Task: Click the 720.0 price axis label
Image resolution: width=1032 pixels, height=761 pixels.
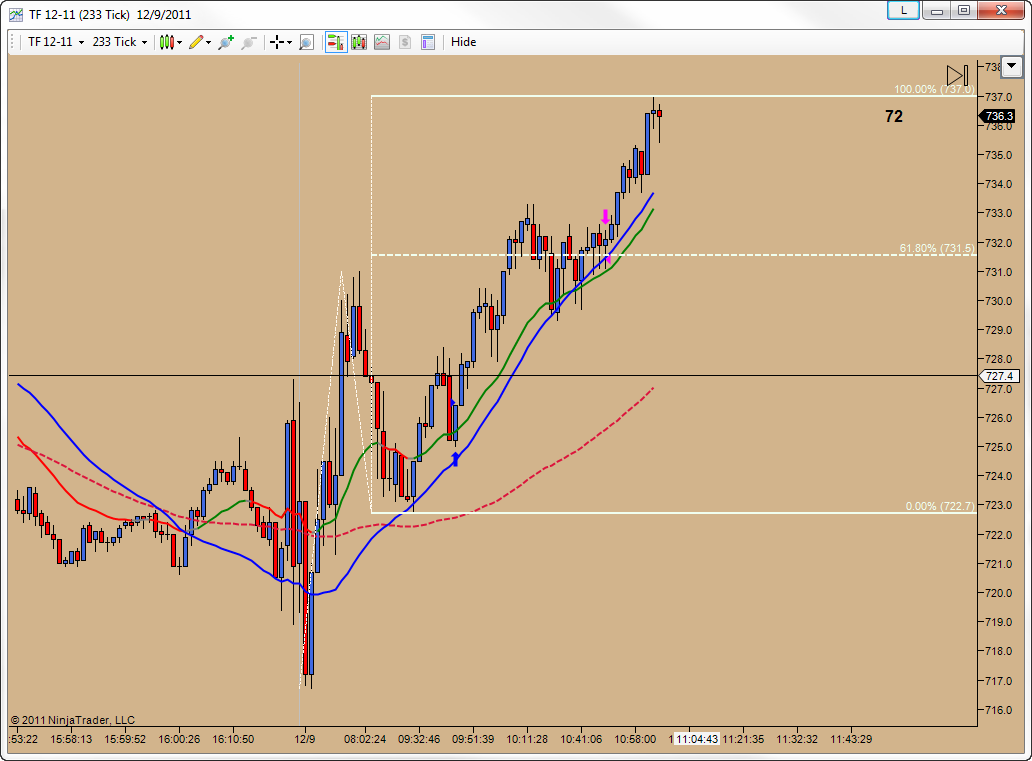Action: tap(998, 592)
